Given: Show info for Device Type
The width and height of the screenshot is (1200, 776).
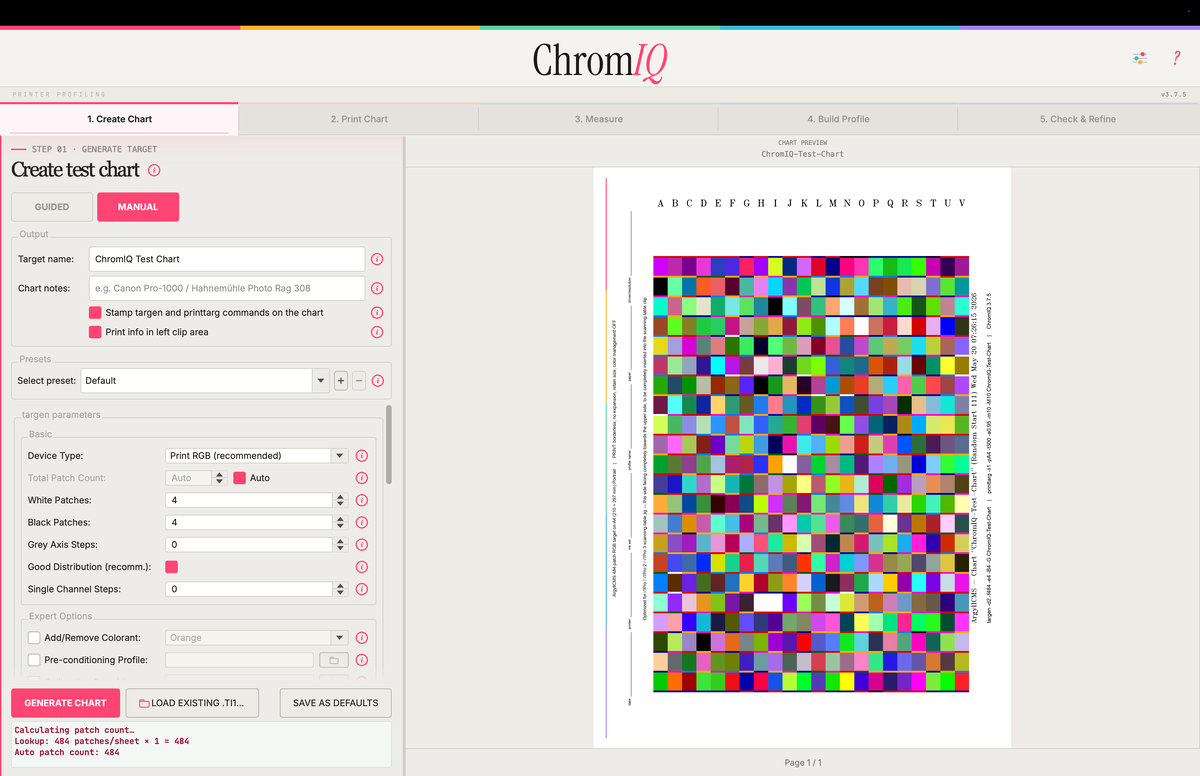Looking at the screenshot, I should coord(362,456).
